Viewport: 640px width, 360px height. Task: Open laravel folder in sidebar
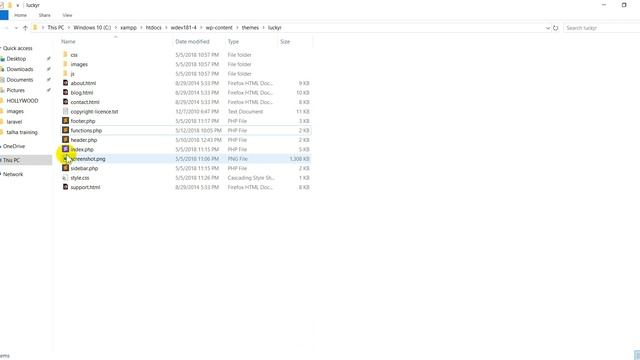(x=14, y=122)
